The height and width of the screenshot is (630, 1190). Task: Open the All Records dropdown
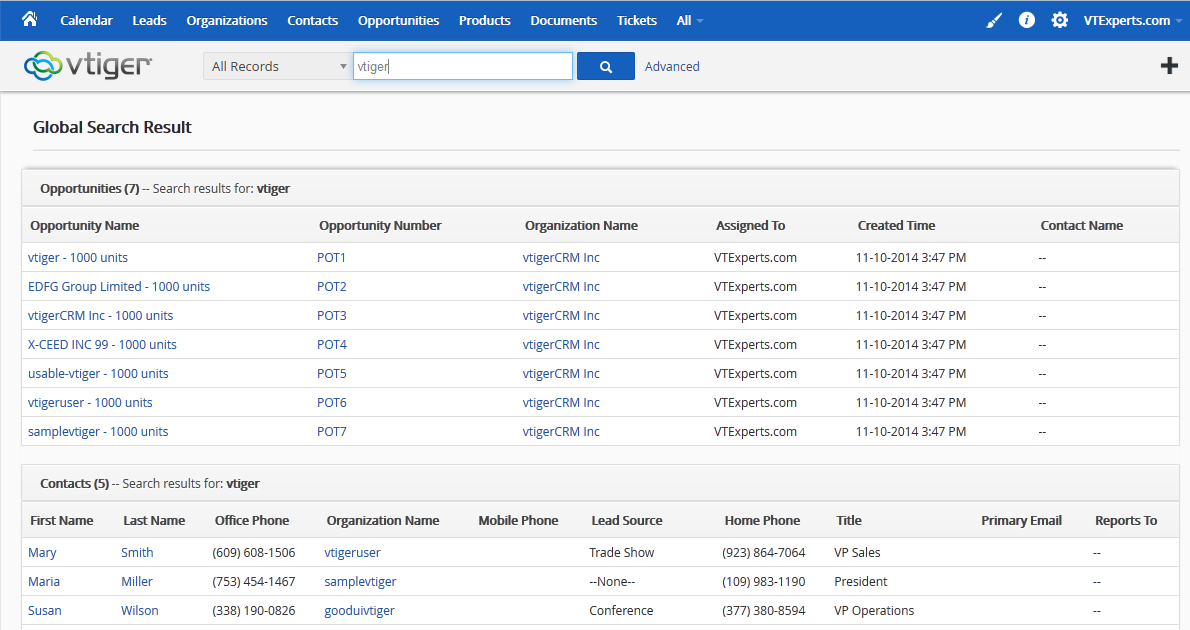coord(277,66)
